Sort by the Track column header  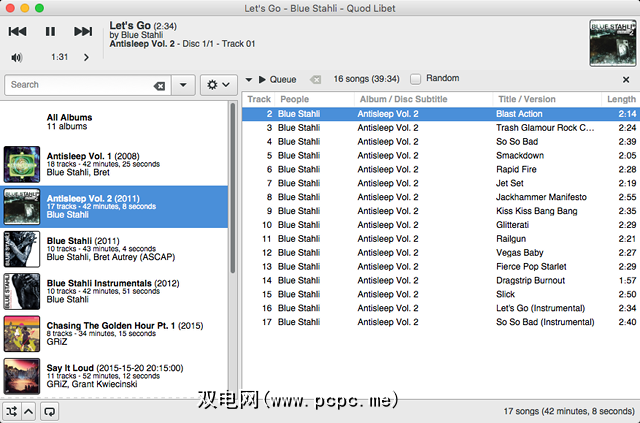coord(259,99)
